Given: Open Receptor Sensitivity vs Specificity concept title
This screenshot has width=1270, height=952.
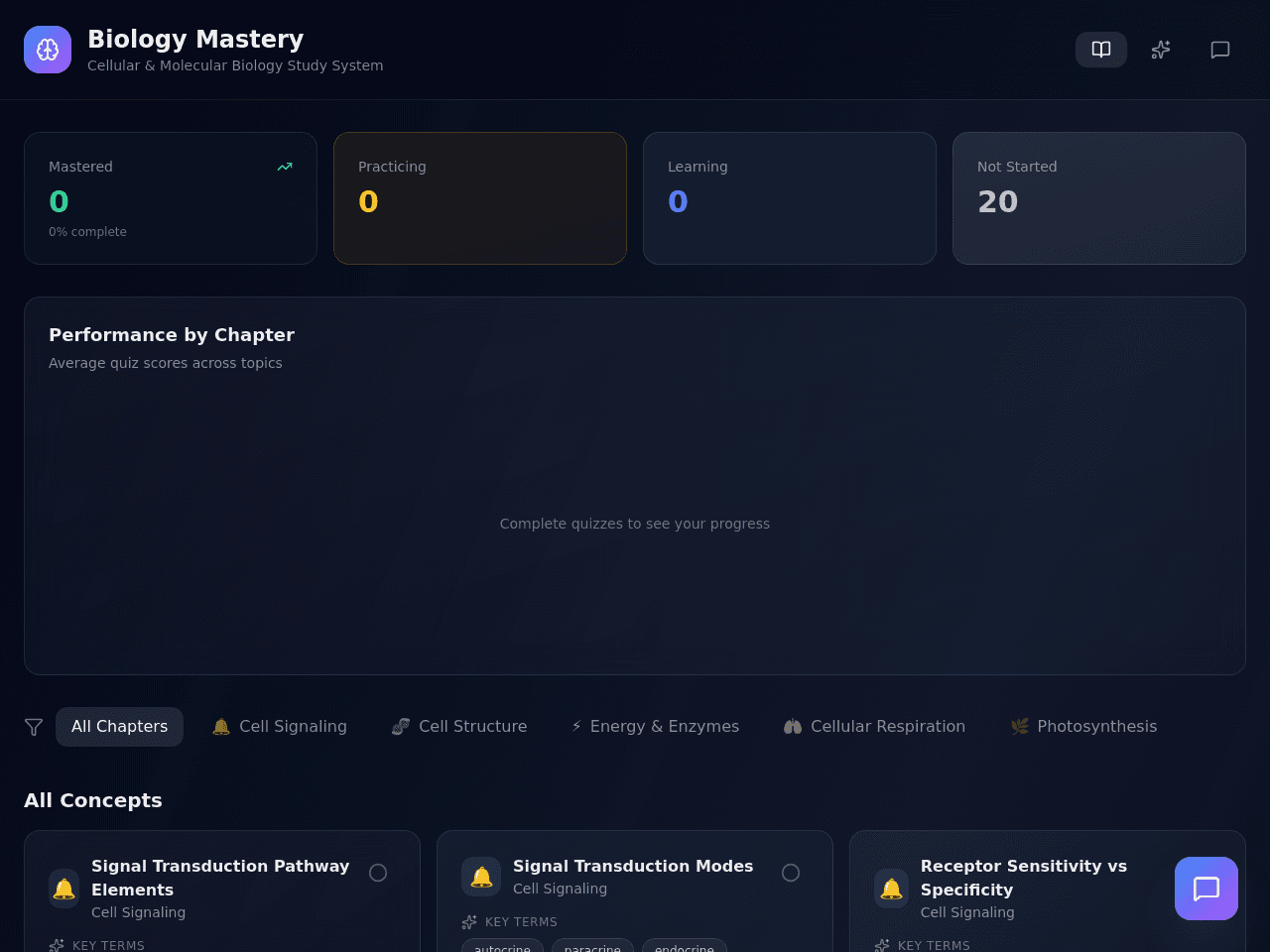Looking at the screenshot, I should click(1024, 878).
